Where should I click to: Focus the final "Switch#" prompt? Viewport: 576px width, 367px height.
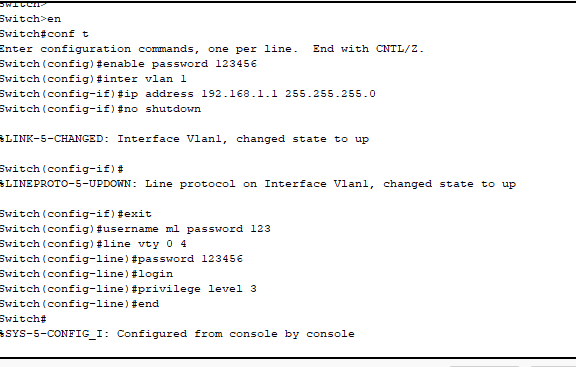[23, 319]
